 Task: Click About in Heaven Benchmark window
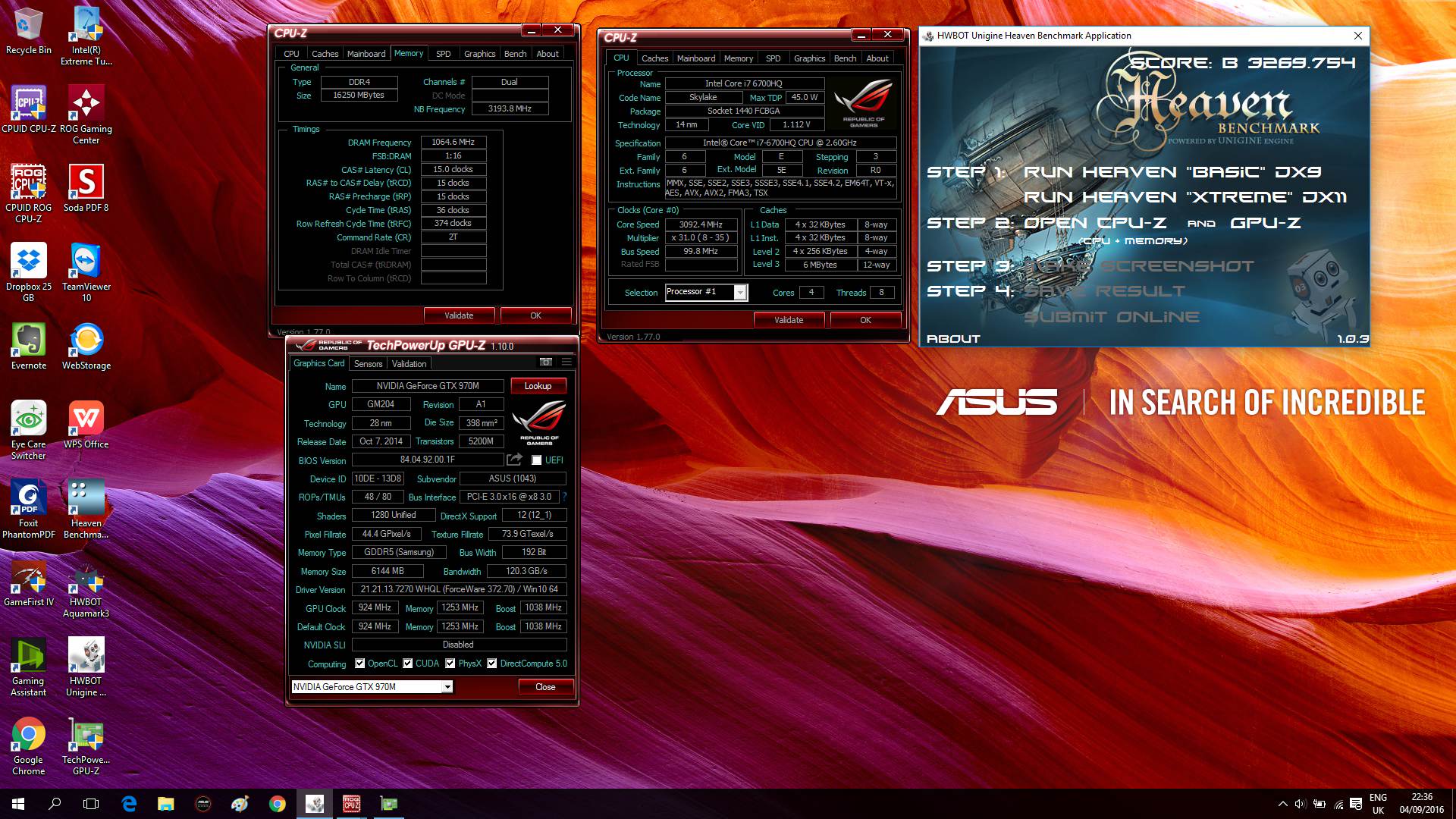[953, 339]
